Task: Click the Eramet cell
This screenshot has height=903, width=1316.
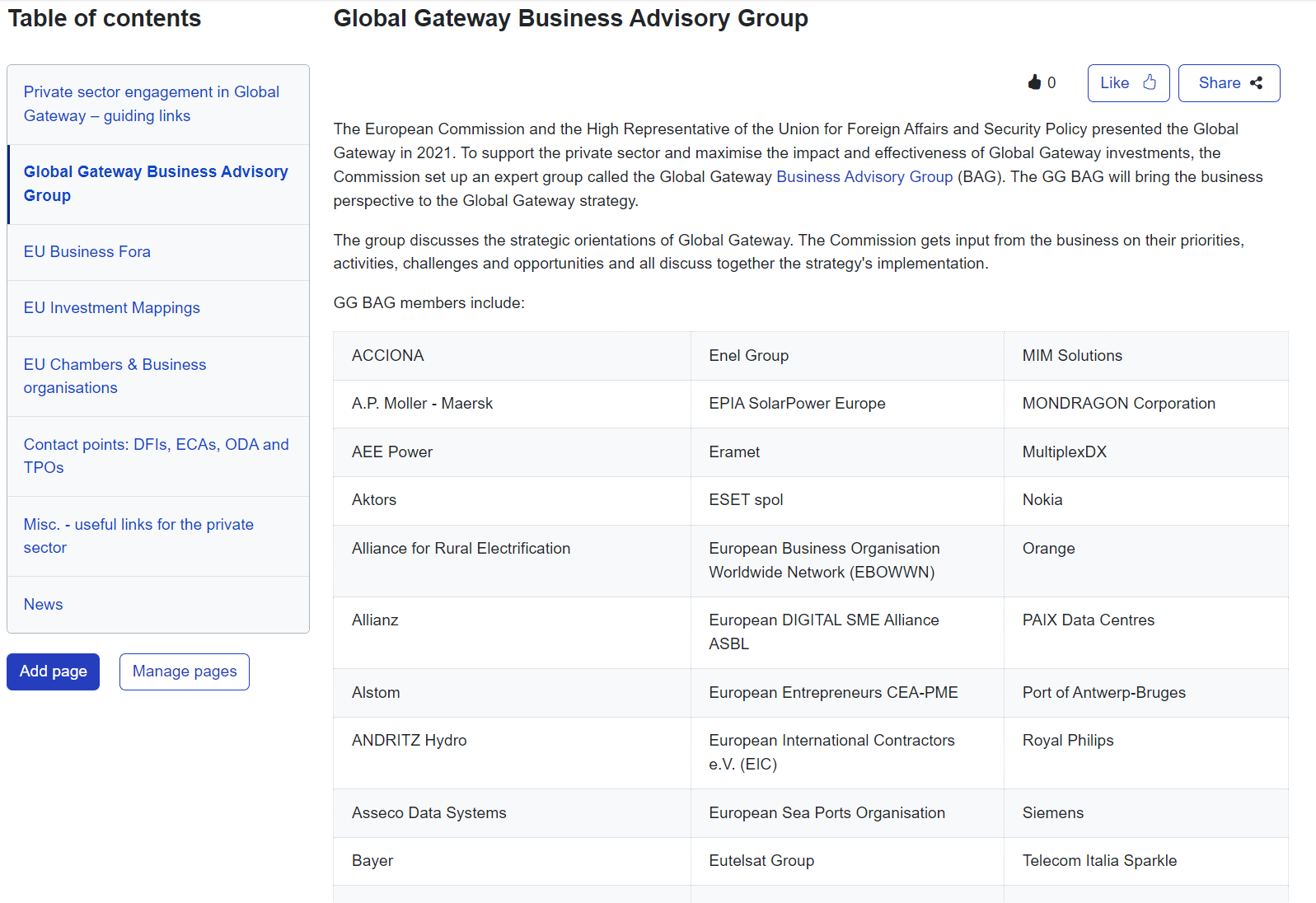Action: pos(847,452)
